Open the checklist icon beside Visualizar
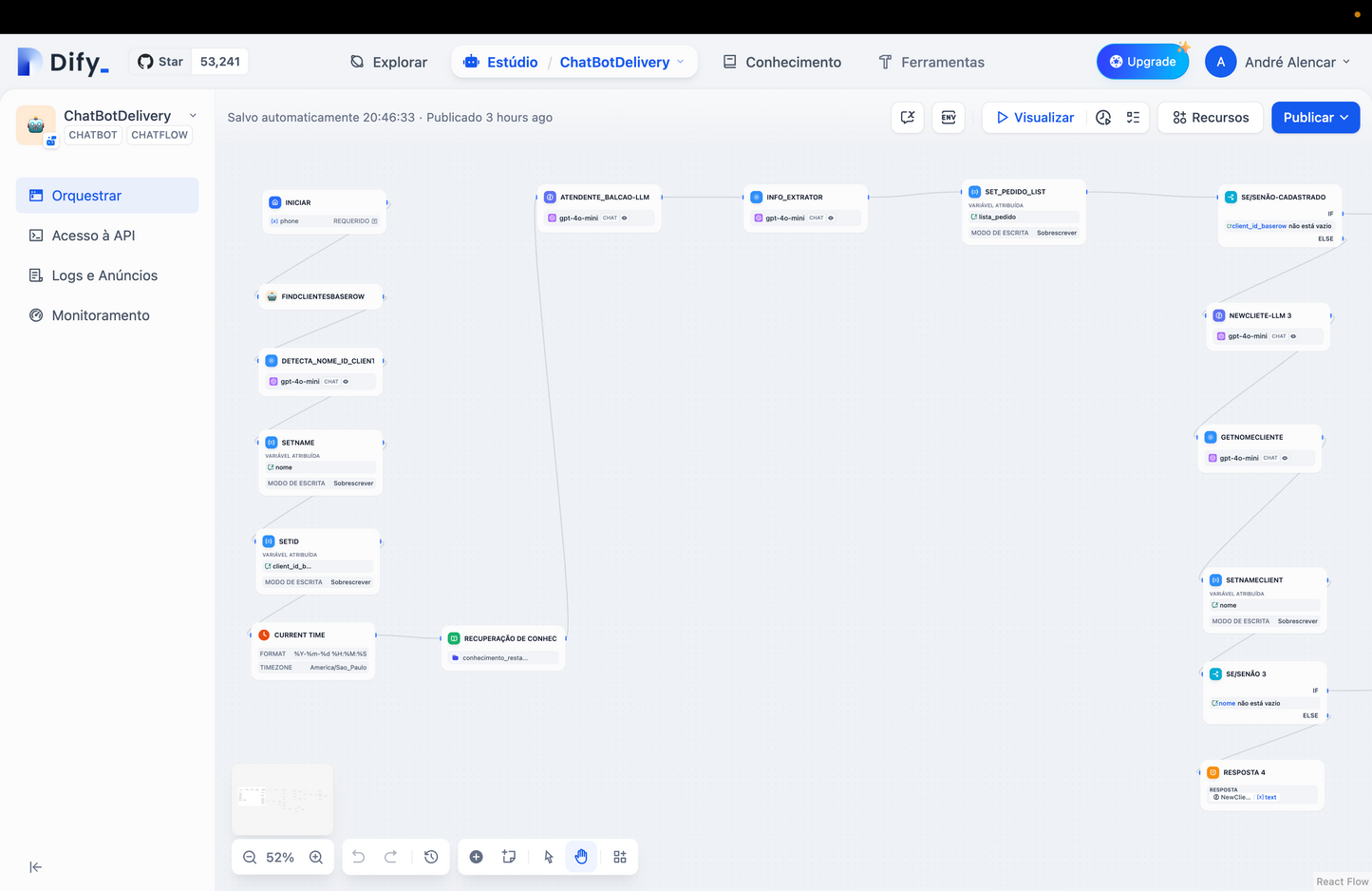 pyautogui.click(x=1134, y=117)
